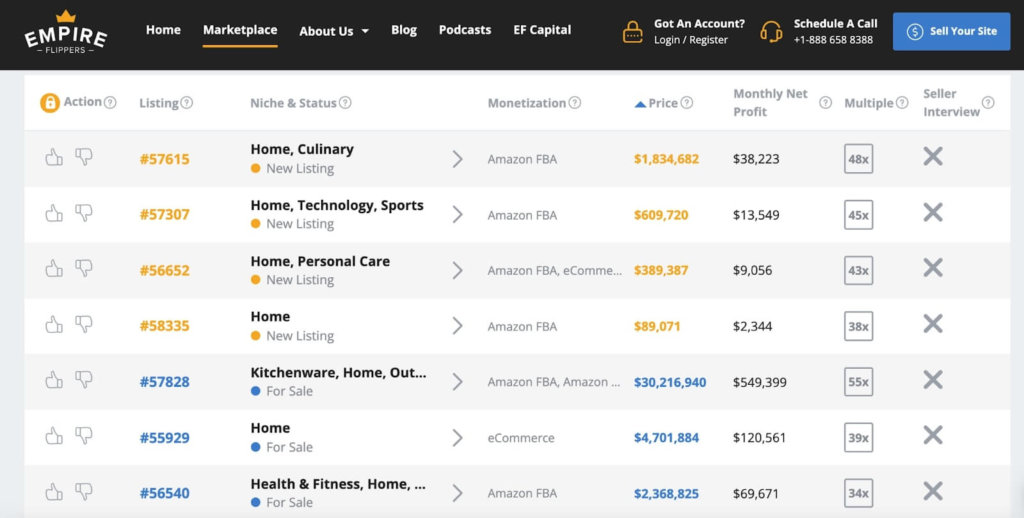The image size is (1024, 518).
Task: Open the About Us dropdown menu
Action: [334, 31]
